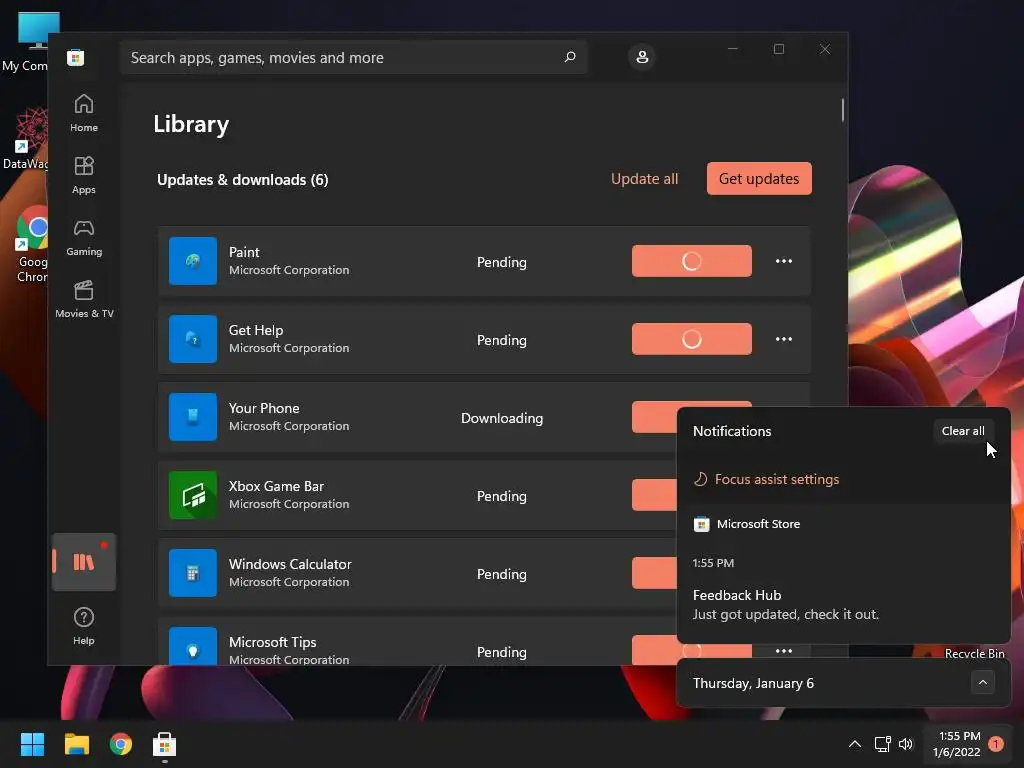Screen dimensions: 1024x768
Task: Collapse the calendar with chevron button
Action: click(983, 682)
